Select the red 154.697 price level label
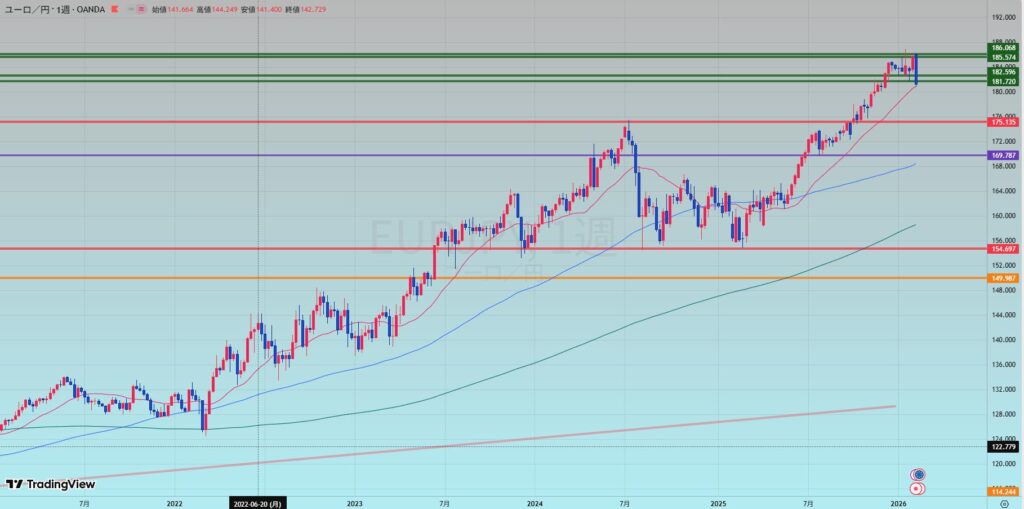 [1003, 248]
